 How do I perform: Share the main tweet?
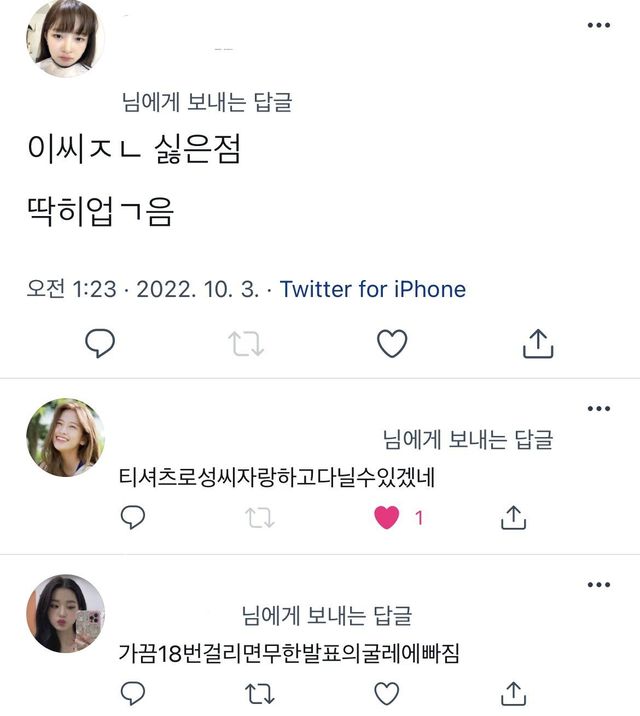pyautogui.click(x=538, y=344)
